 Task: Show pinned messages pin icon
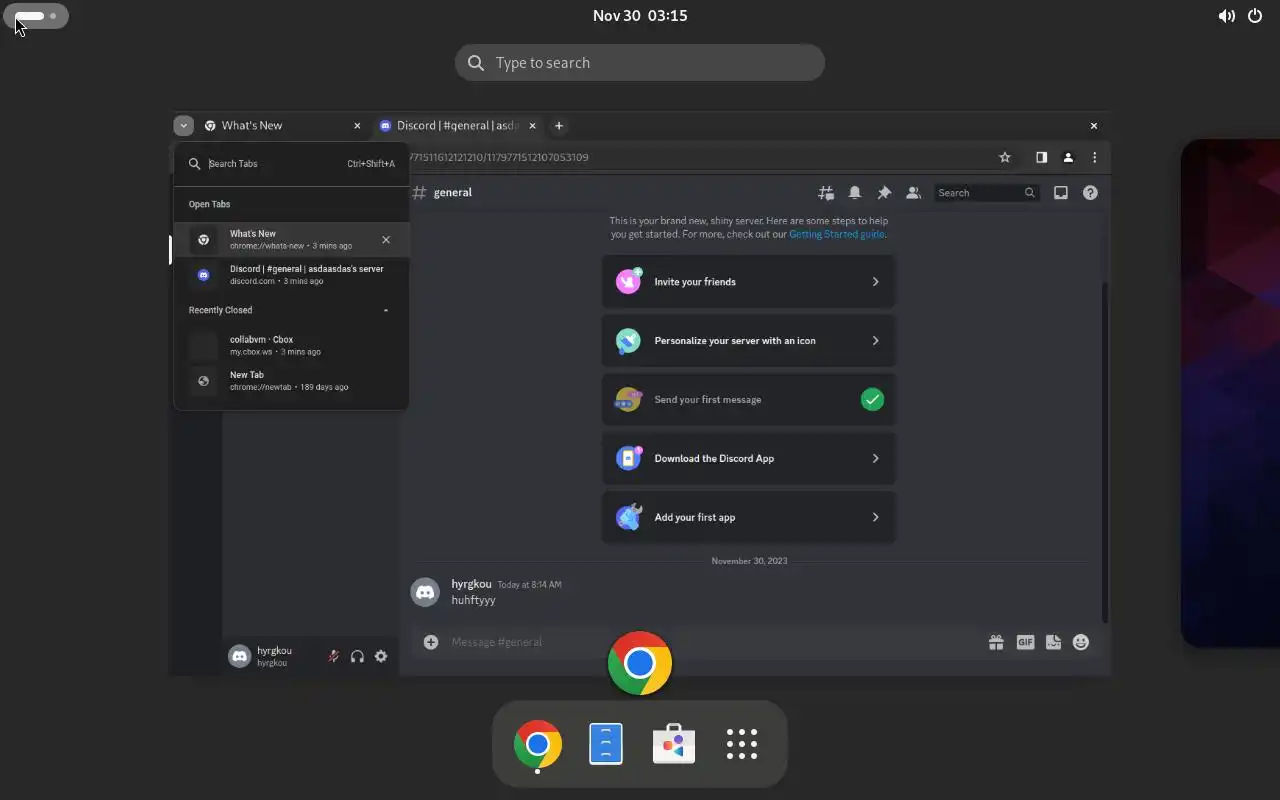click(x=884, y=193)
